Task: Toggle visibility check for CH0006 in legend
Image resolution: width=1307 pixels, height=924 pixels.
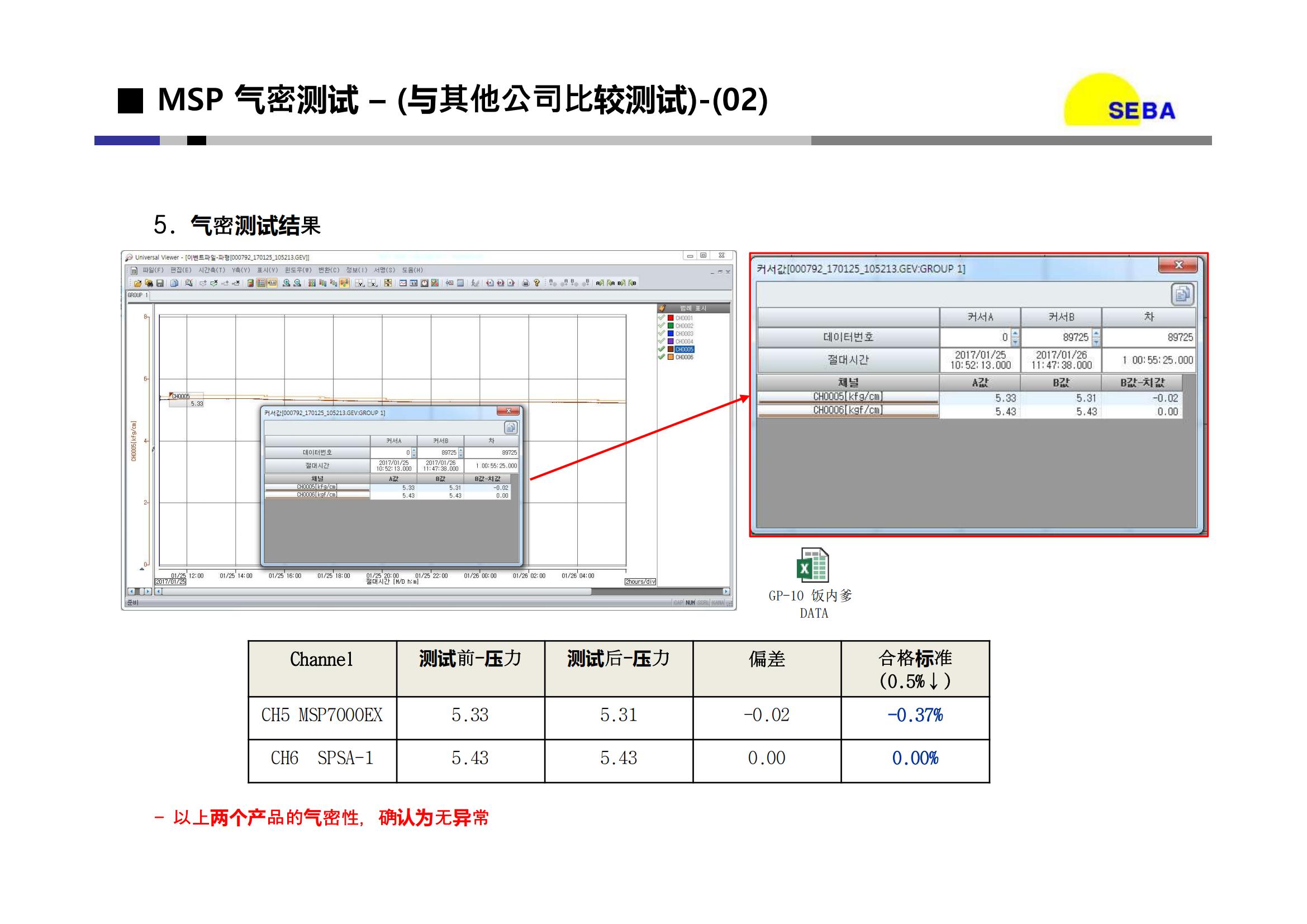Action: [x=662, y=357]
